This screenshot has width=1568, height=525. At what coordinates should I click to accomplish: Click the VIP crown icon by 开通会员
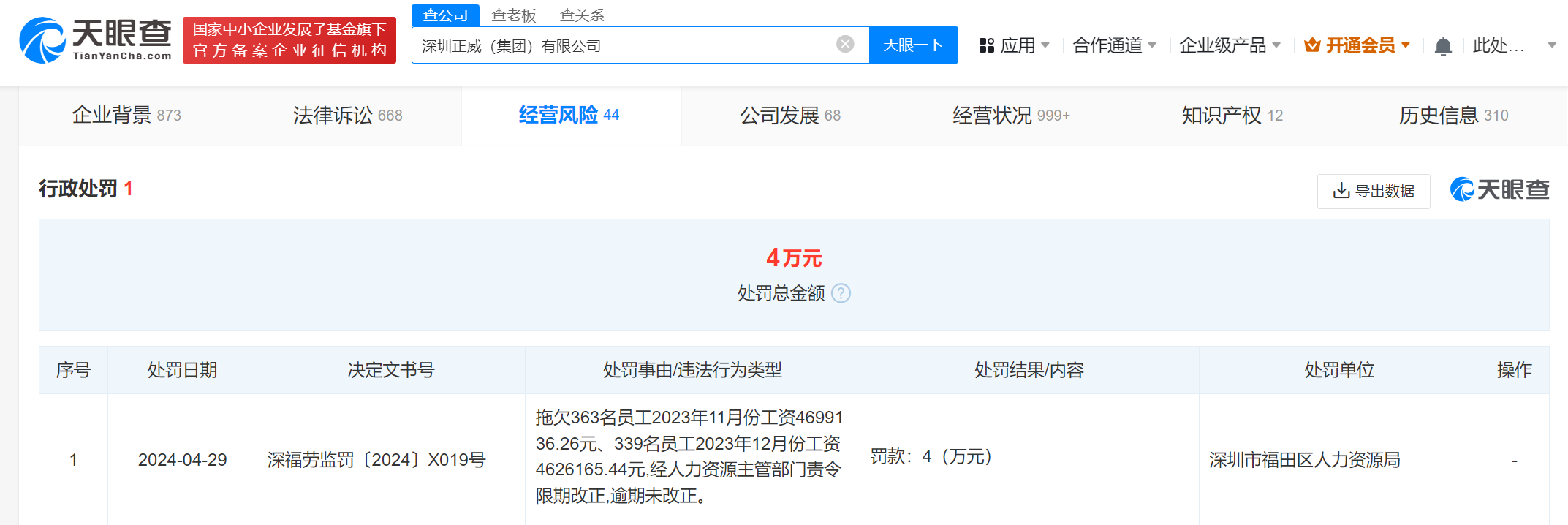pos(1313,45)
